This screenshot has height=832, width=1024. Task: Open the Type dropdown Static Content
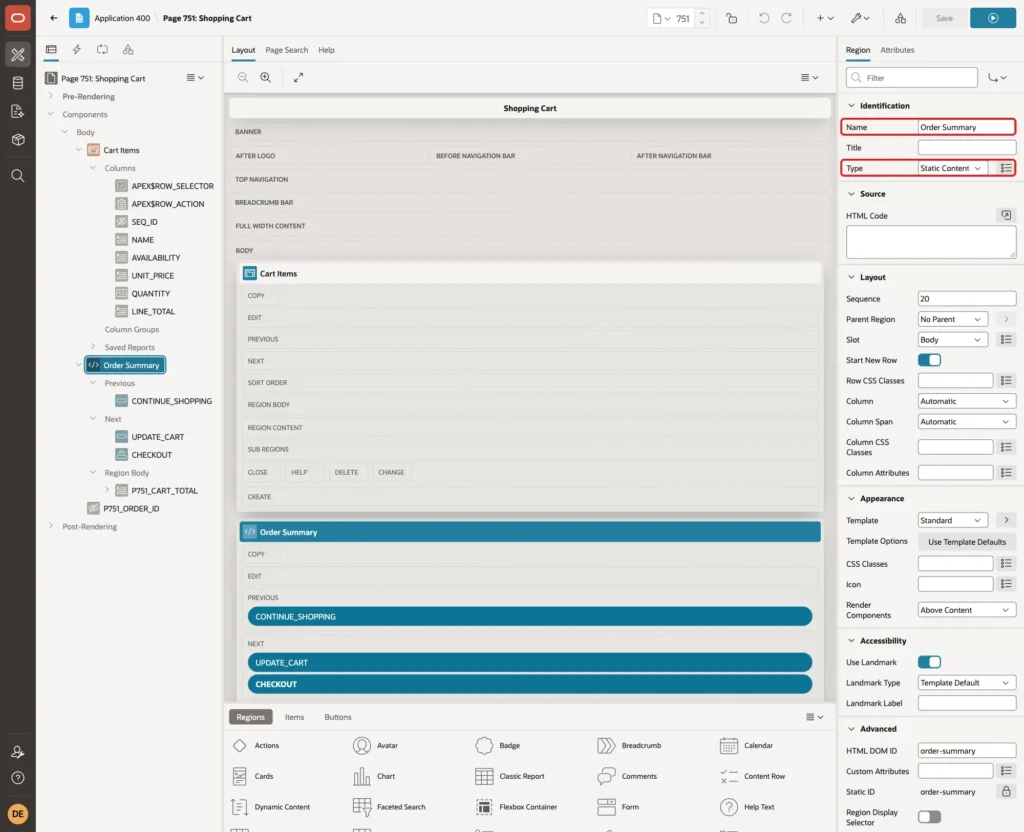[952, 168]
